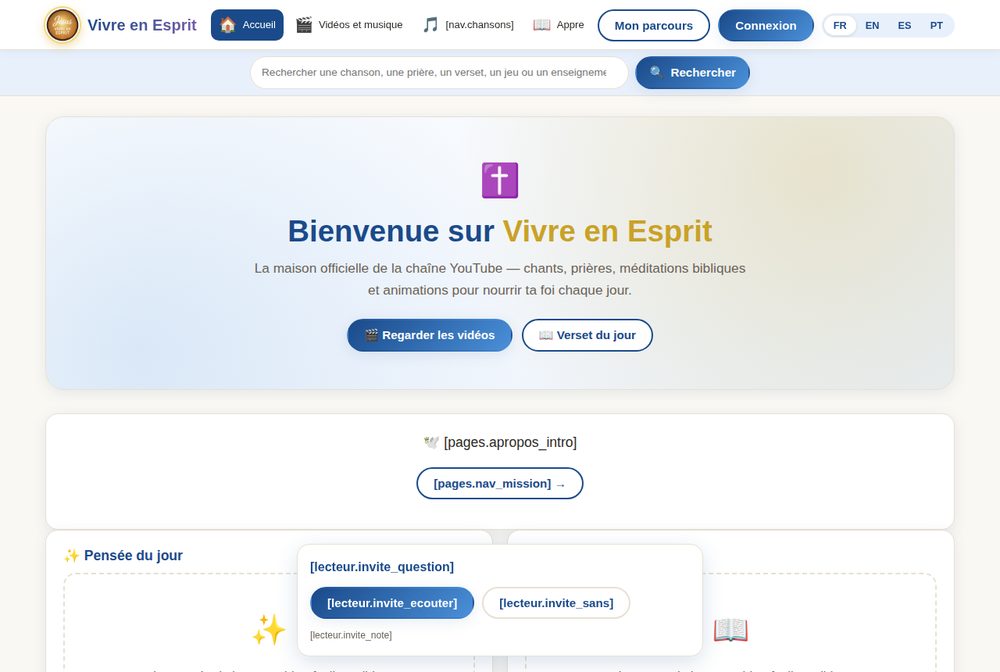
Task: Click the magnifier icon in Rechercher button
Action: [656, 72]
